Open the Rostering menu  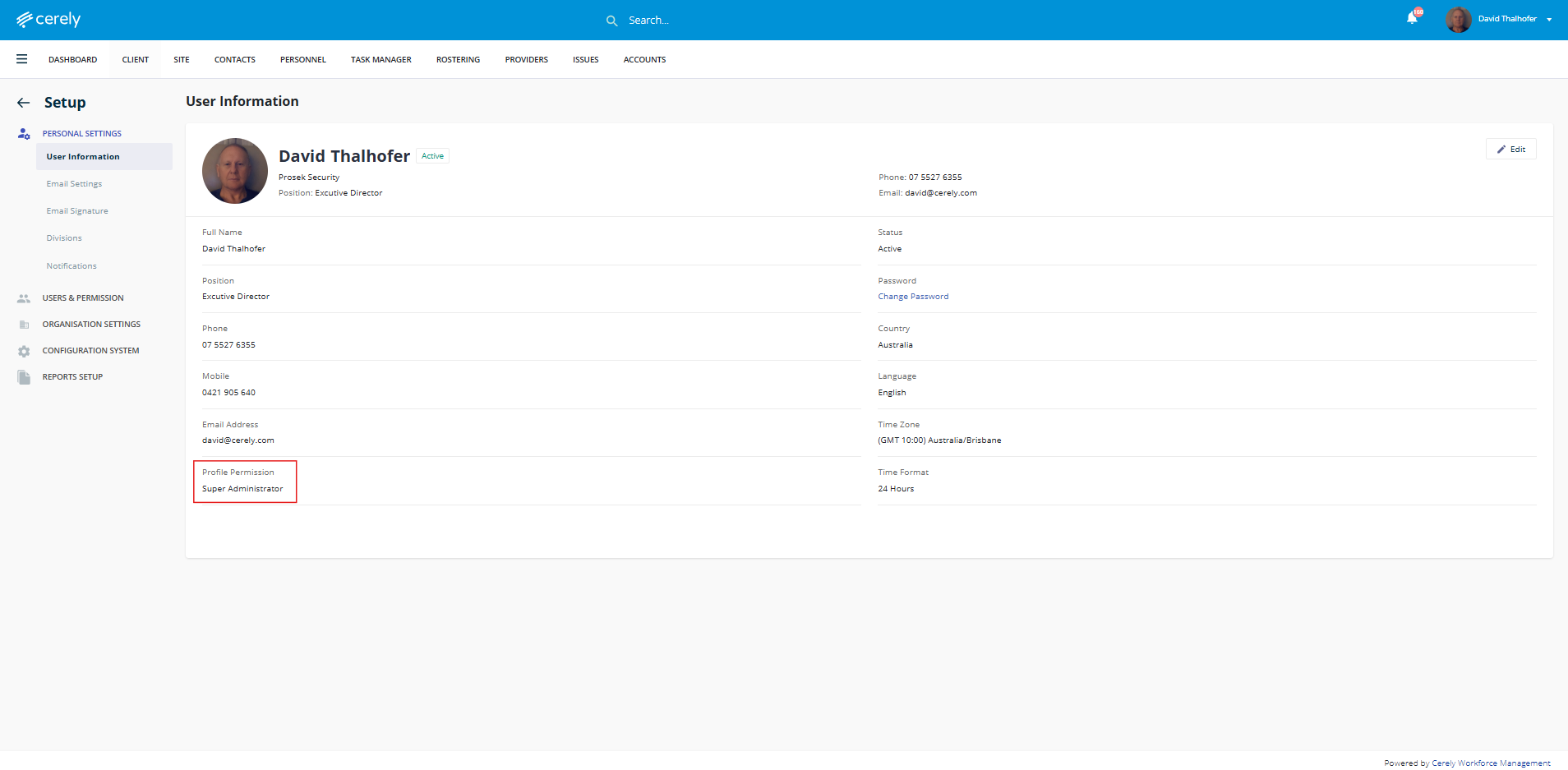coord(458,60)
